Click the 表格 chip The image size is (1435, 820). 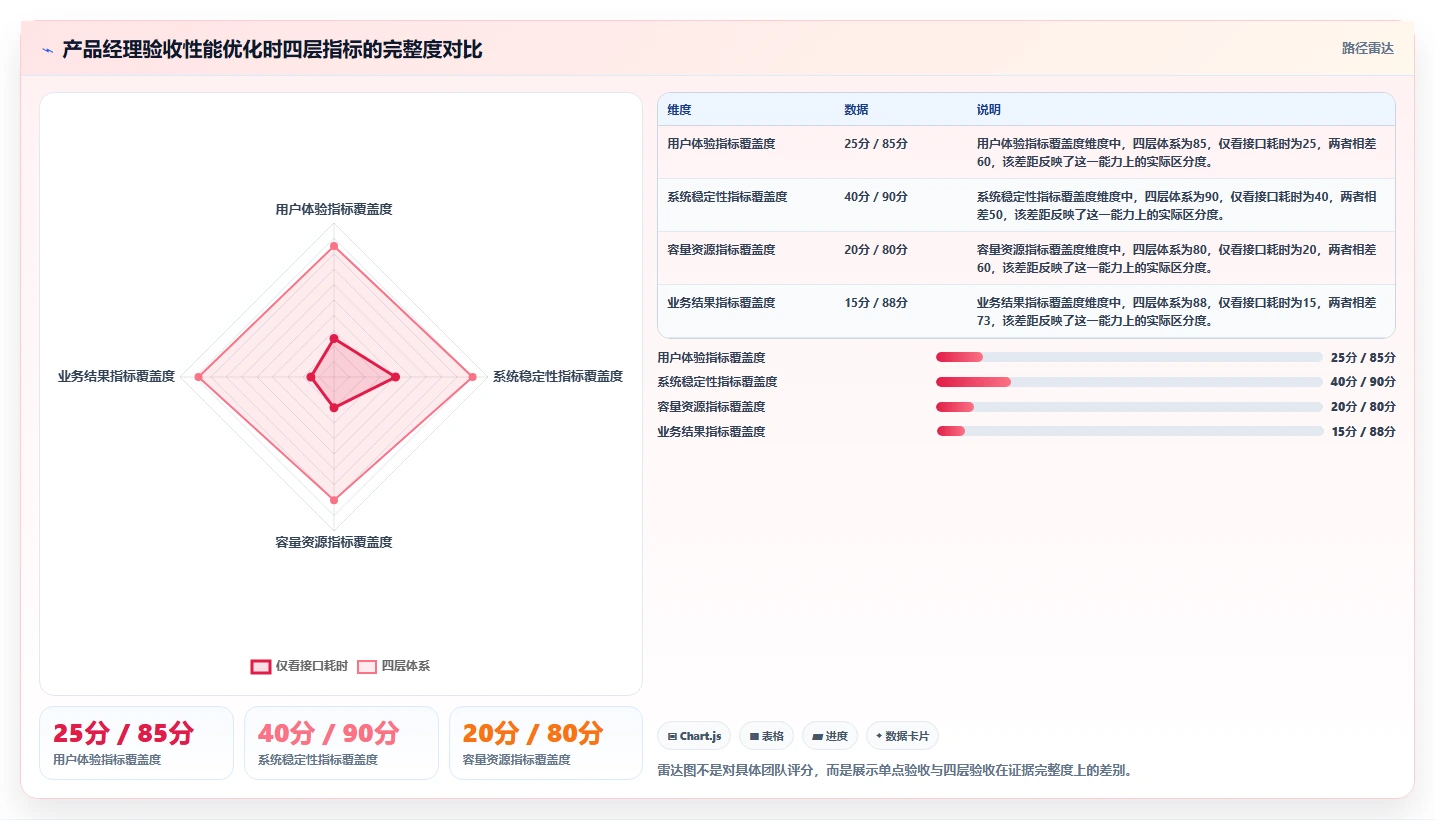[766, 736]
